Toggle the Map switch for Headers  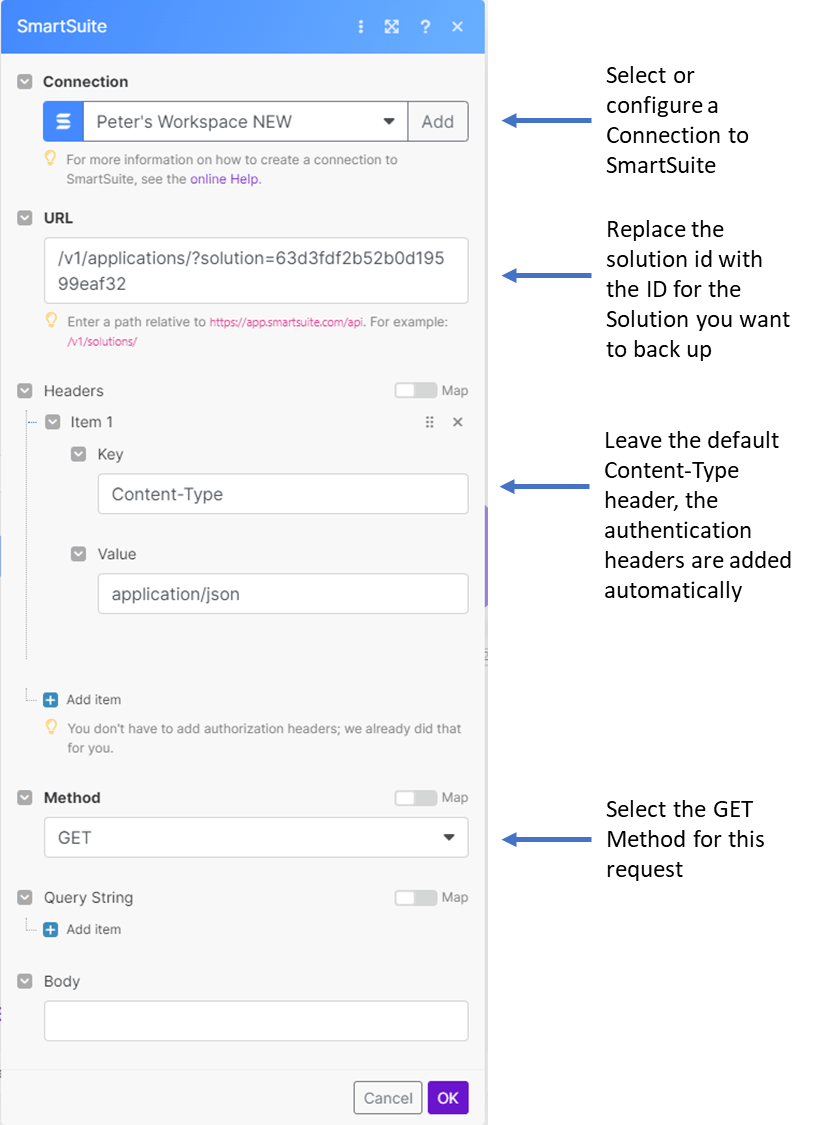tap(415, 391)
